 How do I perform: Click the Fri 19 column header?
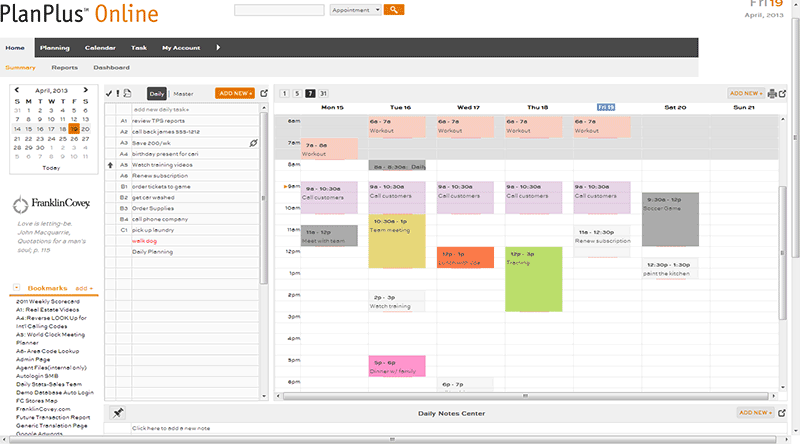[606, 107]
